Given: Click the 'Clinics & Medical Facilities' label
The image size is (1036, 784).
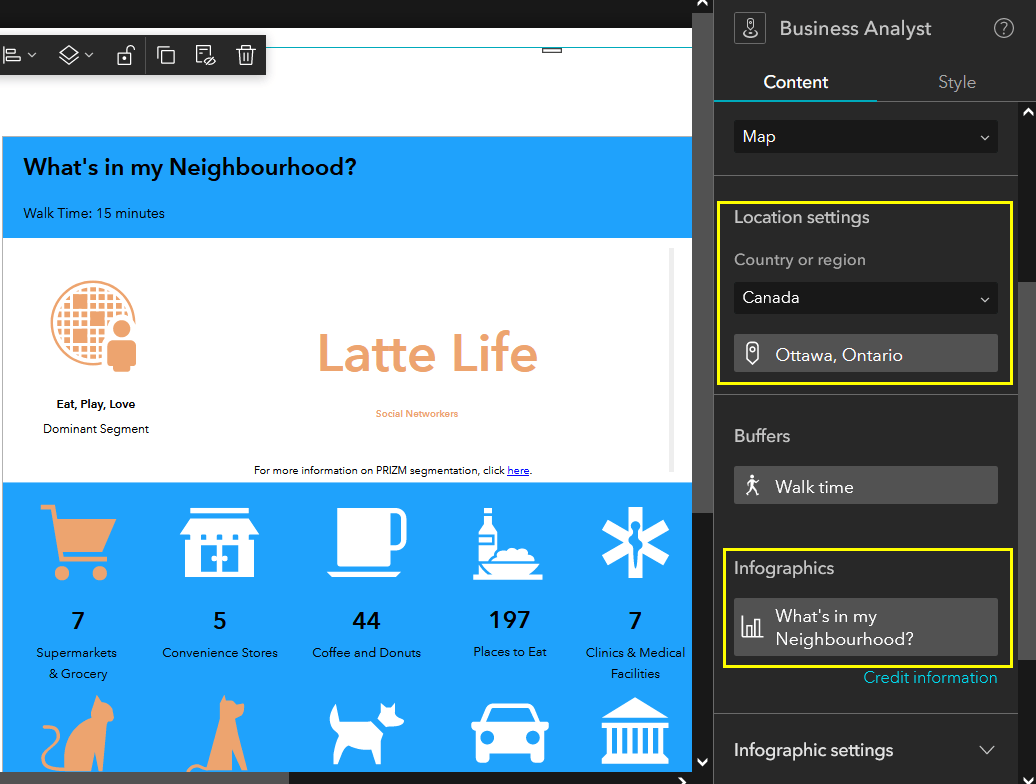Looking at the screenshot, I should point(635,663).
